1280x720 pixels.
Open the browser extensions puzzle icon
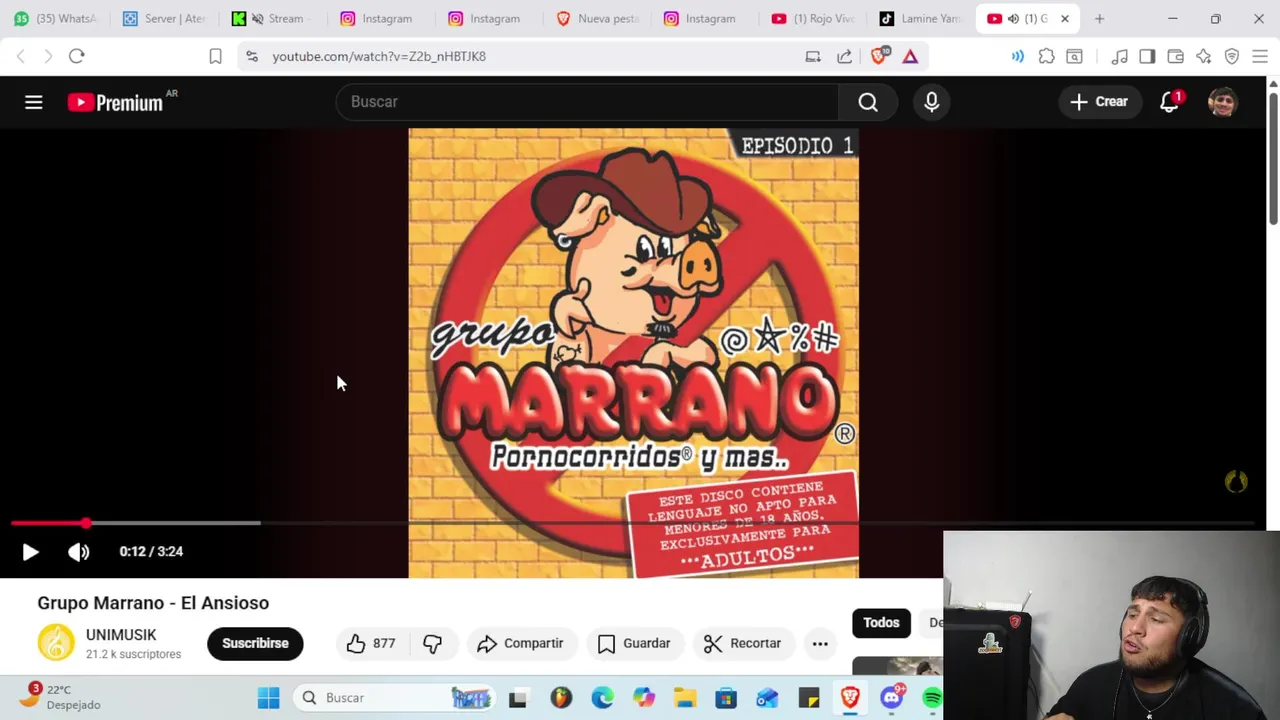(x=1046, y=56)
